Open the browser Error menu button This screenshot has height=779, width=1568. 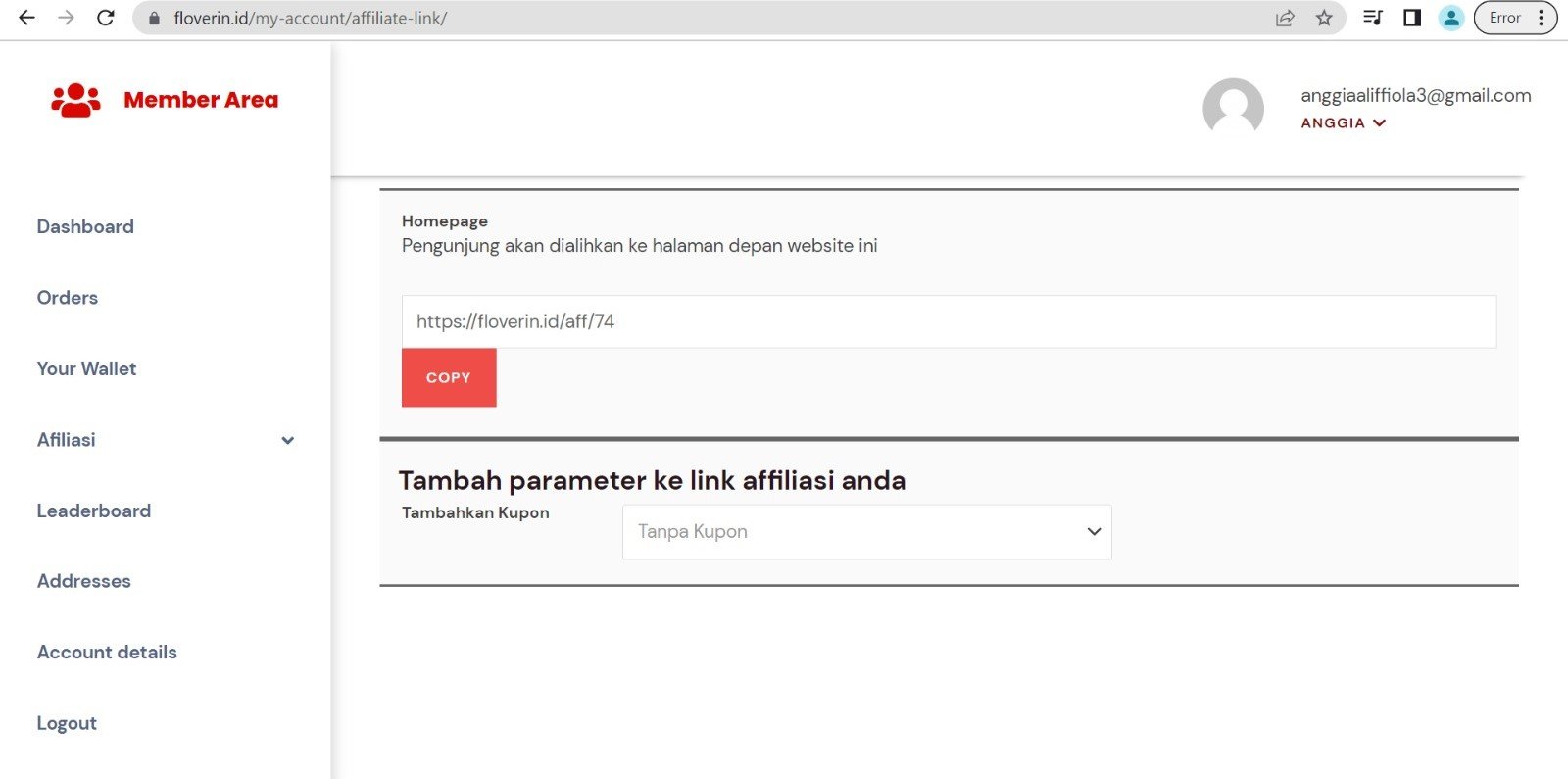click(1514, 18)
